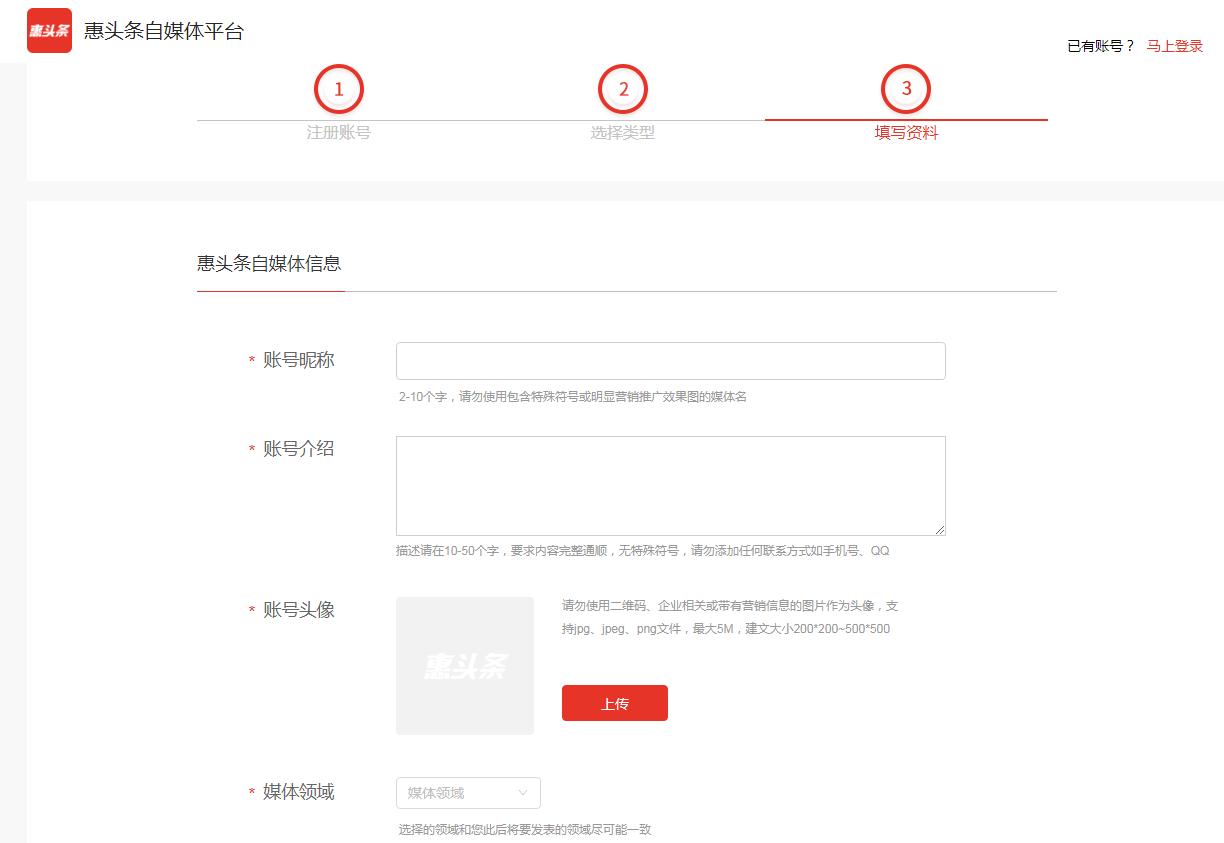Click inside the 账号昵称 text field
1224x843 pixels.
670,361
